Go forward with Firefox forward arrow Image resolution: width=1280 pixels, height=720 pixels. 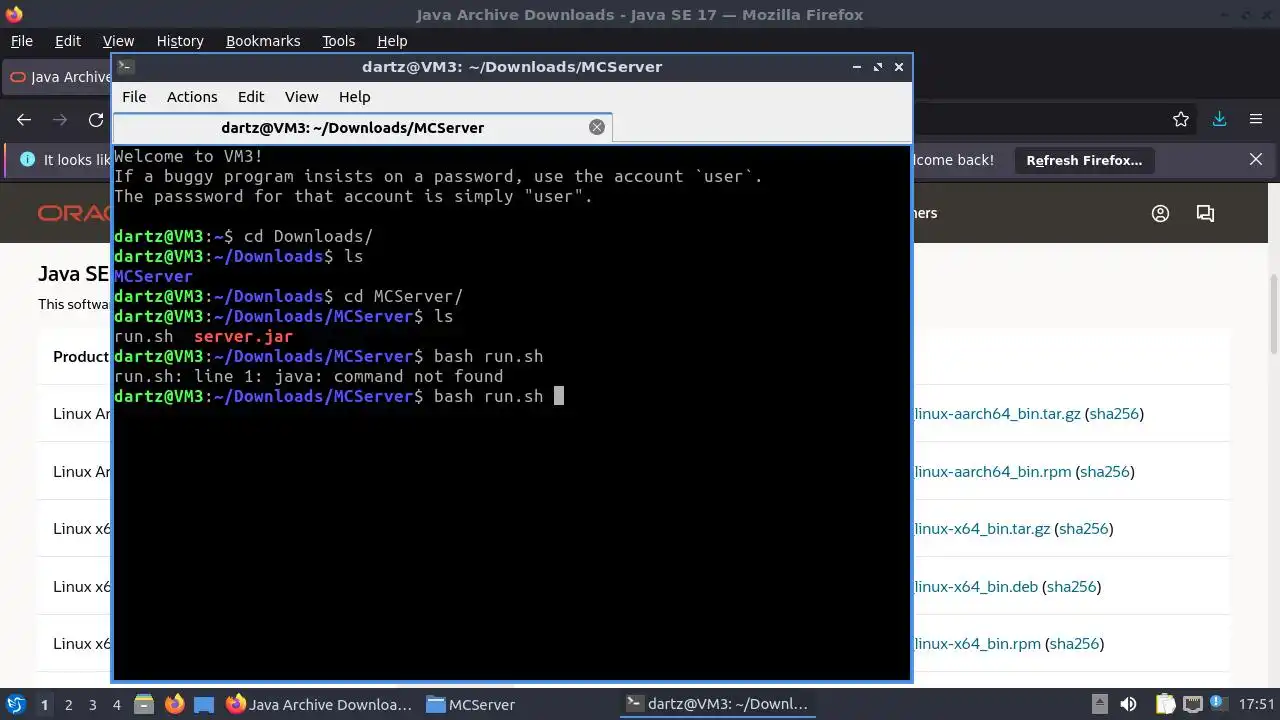(60, 120)
